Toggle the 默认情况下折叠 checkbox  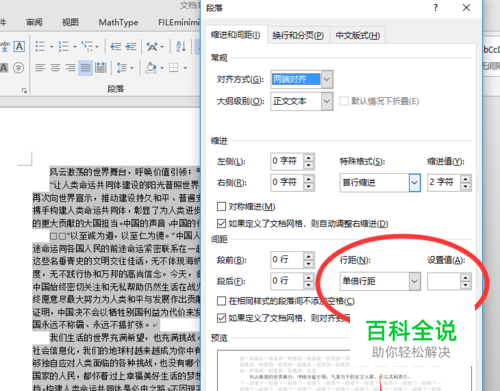coord(344,101)
